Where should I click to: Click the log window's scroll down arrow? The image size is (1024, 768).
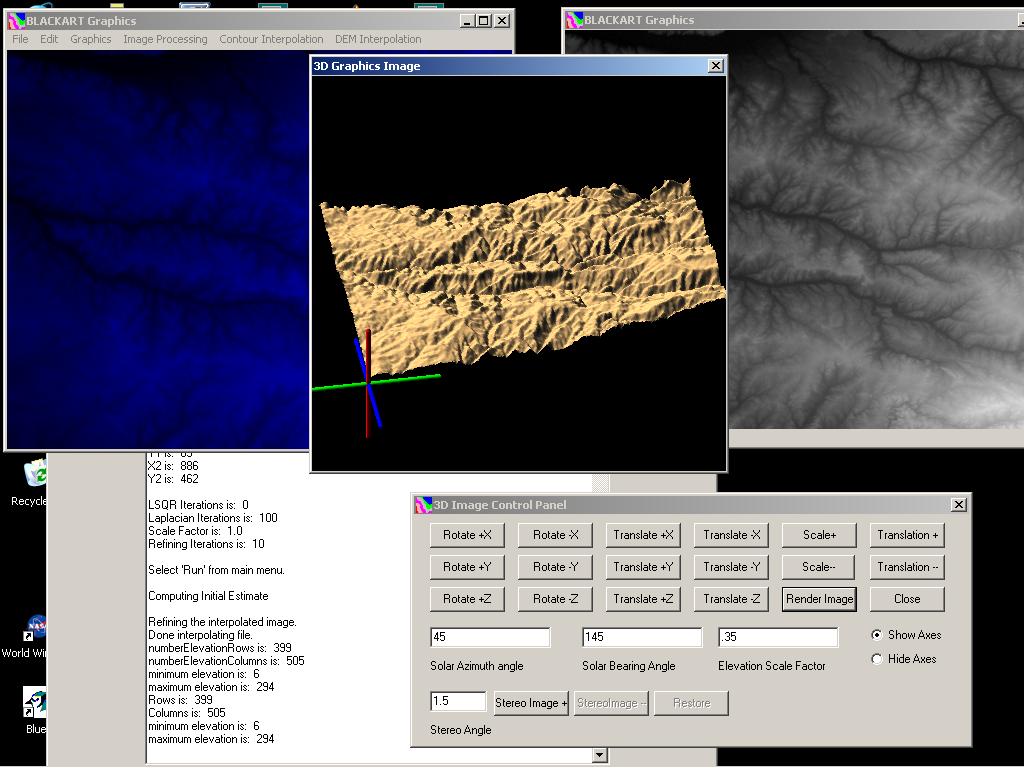tap(600, 756)
